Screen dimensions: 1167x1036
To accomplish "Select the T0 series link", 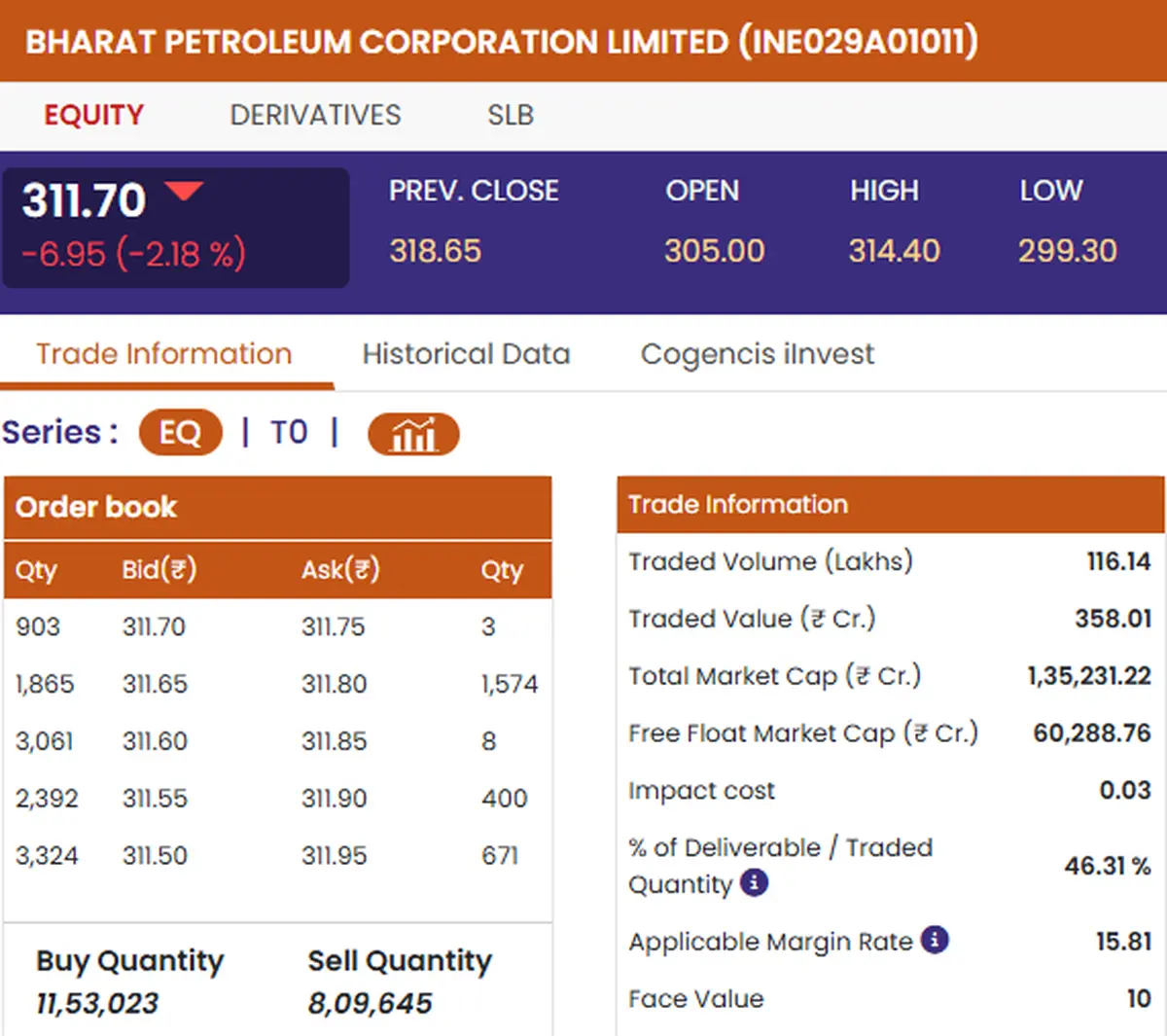I will [289, 432].
